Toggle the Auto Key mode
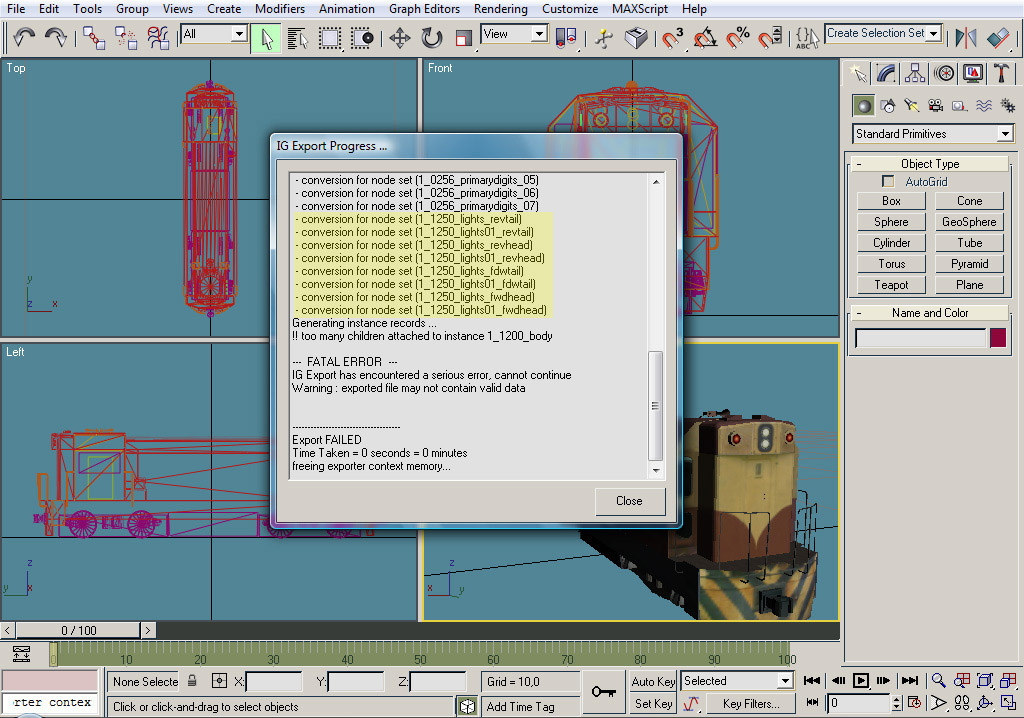1024x718 pixels. (653, 681)
